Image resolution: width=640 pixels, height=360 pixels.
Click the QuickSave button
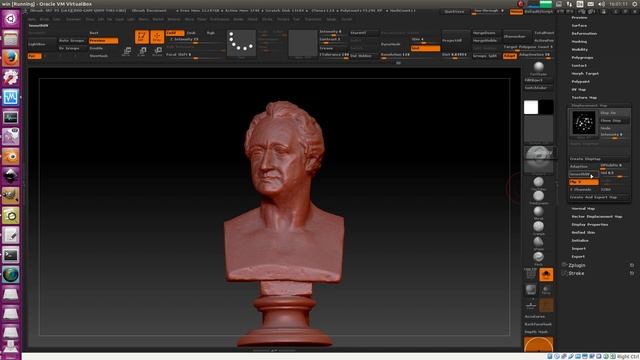[454, 12]
